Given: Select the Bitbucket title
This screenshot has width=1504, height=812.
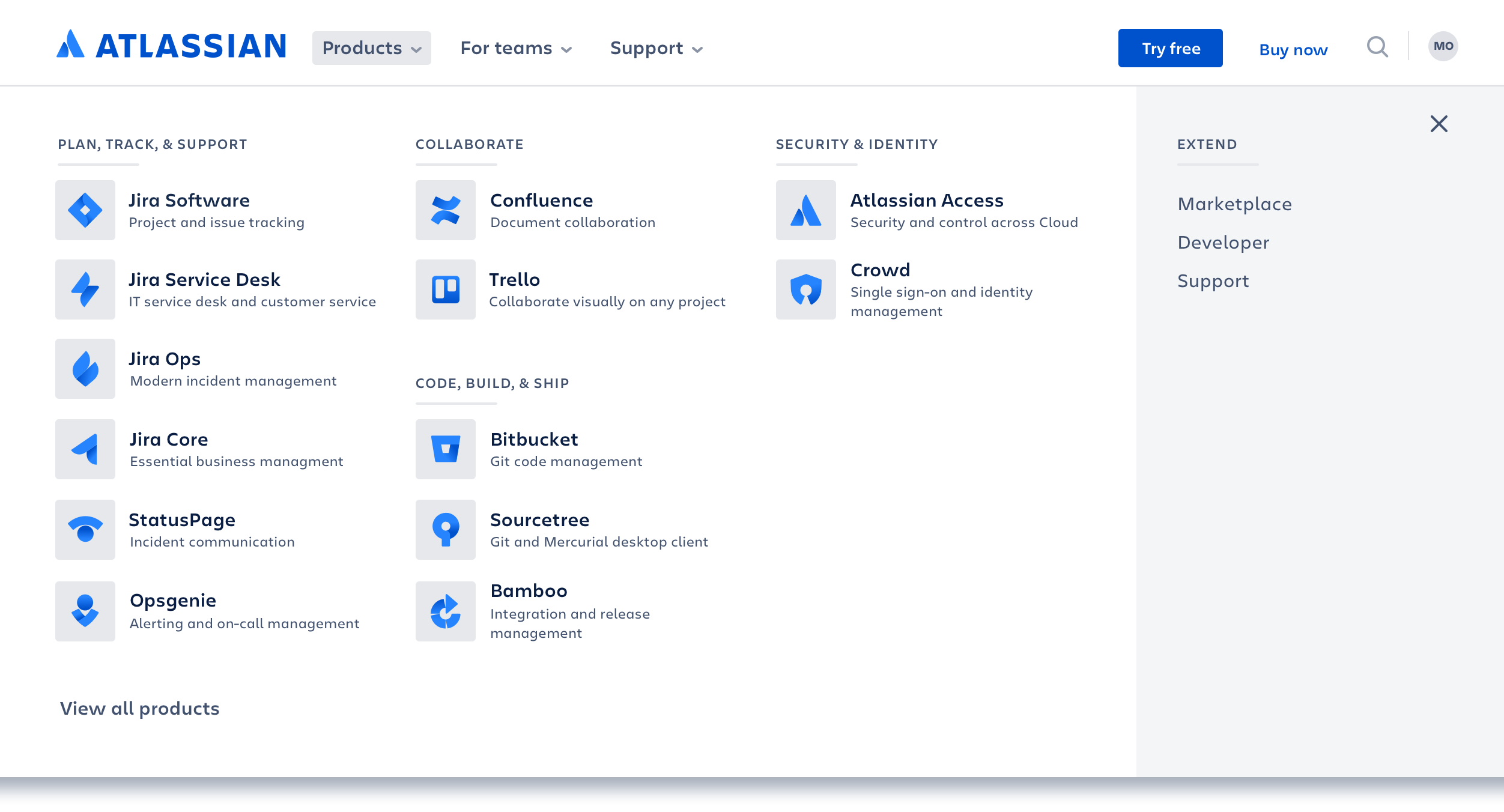Looking at the screenshot, I should coord(534,439).
